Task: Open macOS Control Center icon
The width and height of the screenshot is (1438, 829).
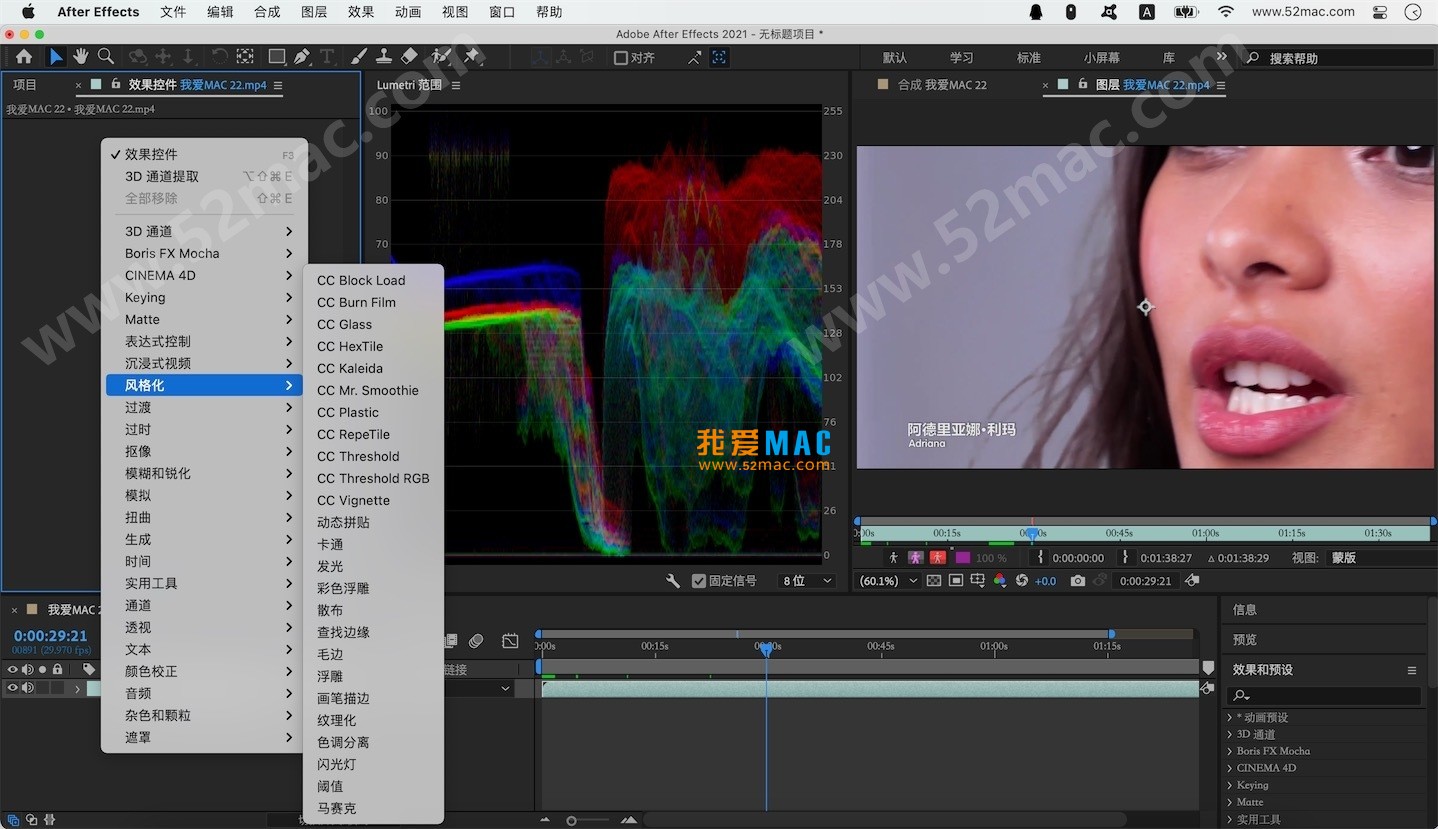Action: (x=1380, y=12)
